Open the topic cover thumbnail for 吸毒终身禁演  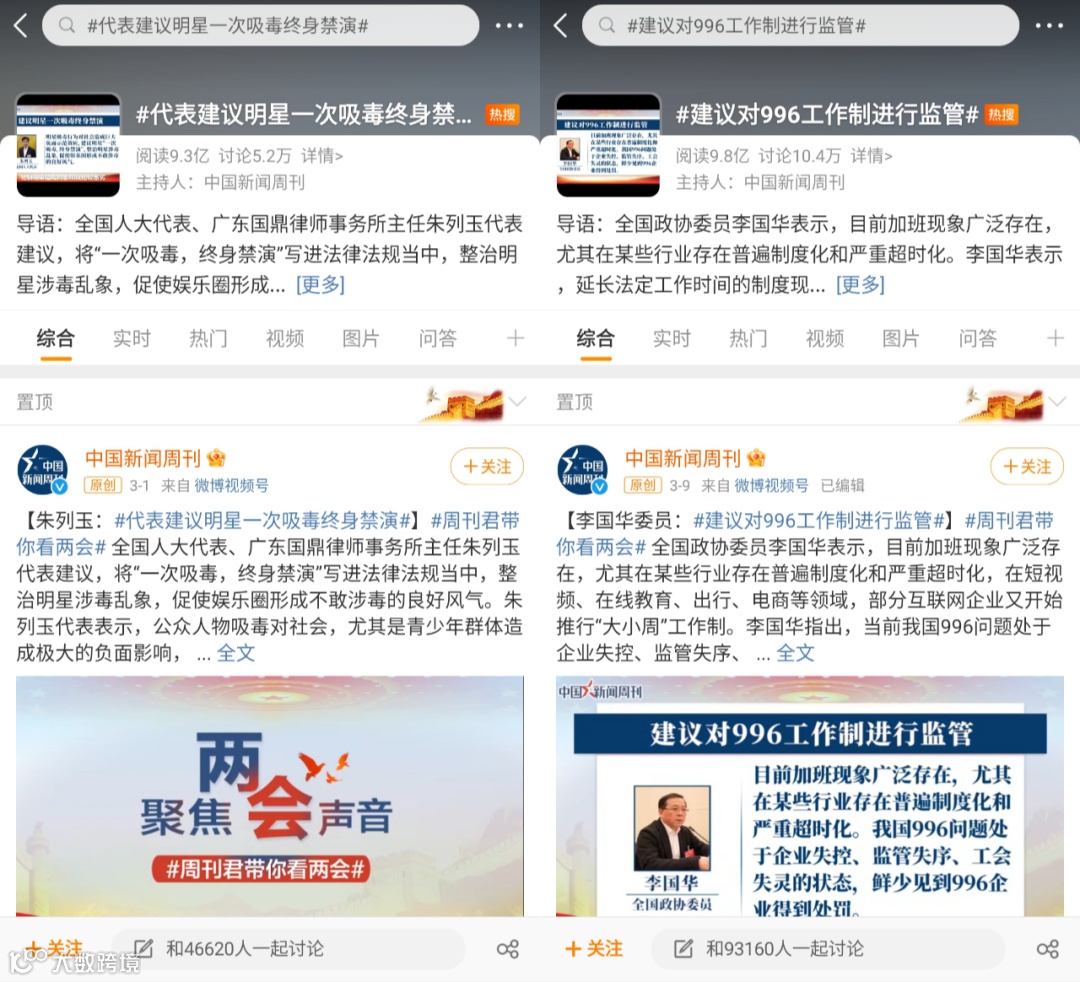tap(68, 145)
